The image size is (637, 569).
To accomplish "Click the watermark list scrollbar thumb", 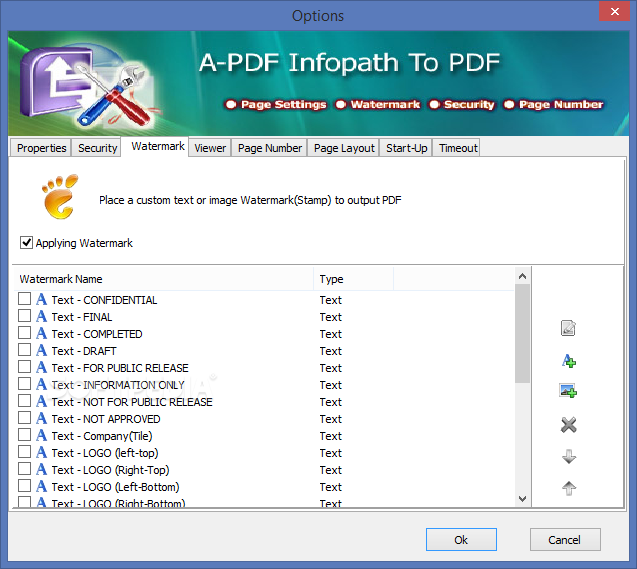I will pyautogui.click(x=522, y=333).
